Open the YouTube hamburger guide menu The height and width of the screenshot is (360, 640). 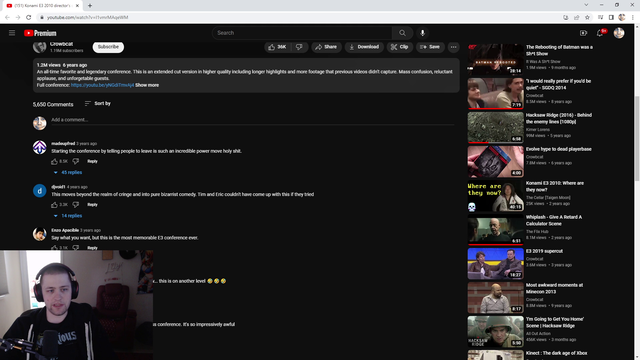tap(12, 33)
